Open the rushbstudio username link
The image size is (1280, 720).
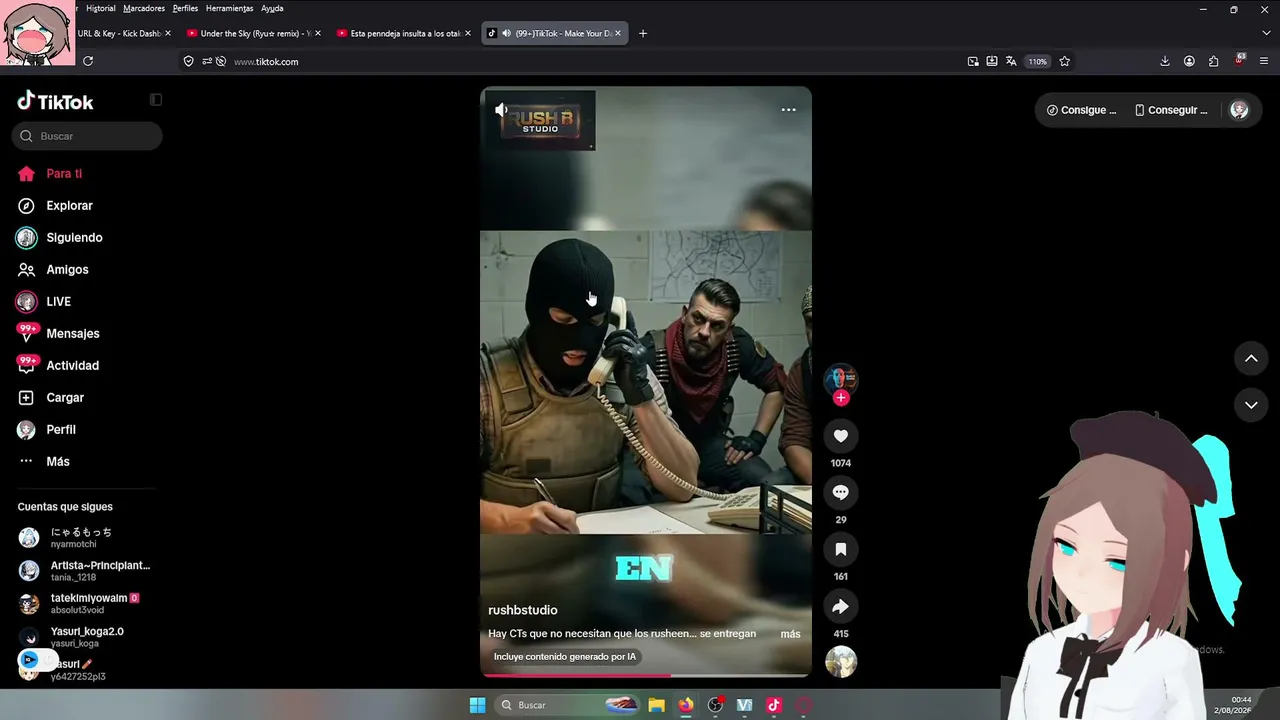point(522,610)
